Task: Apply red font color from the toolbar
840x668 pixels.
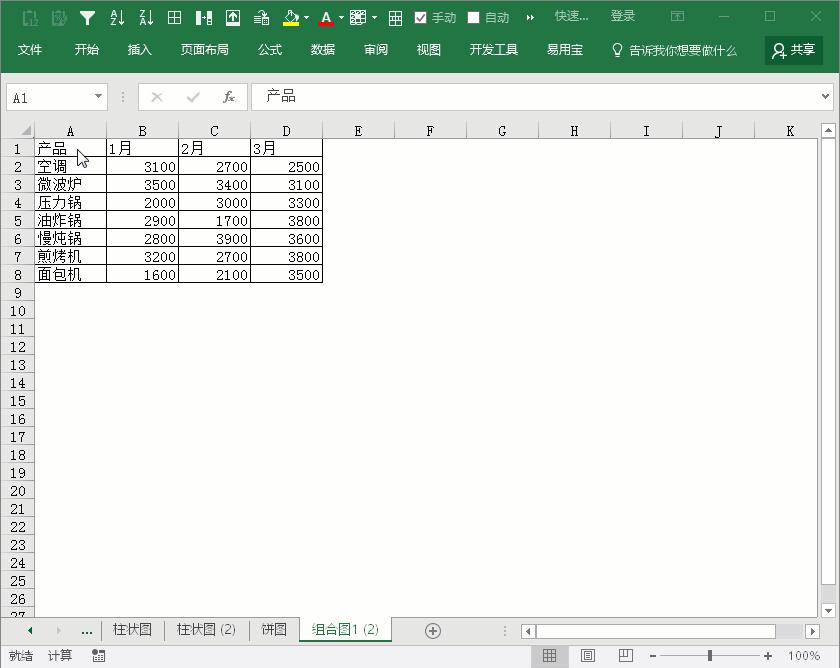Action: tap(326, 16)
